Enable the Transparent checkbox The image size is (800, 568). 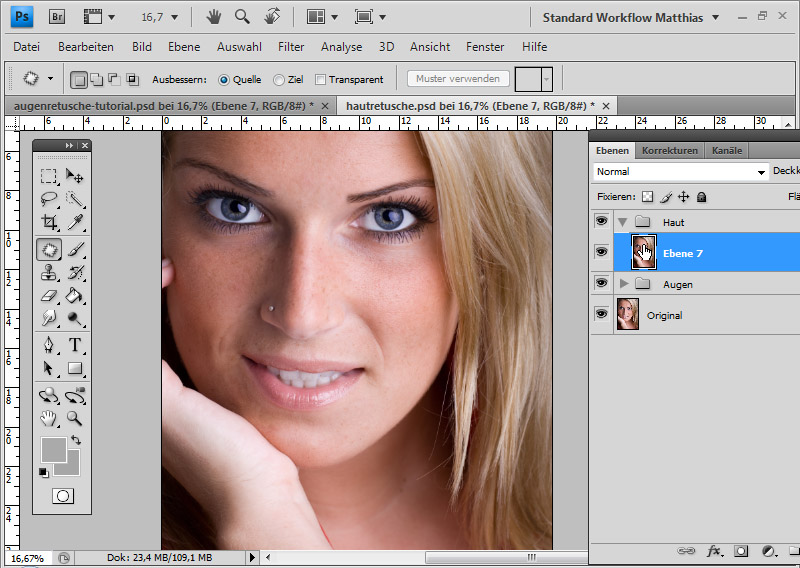[321, 80]
